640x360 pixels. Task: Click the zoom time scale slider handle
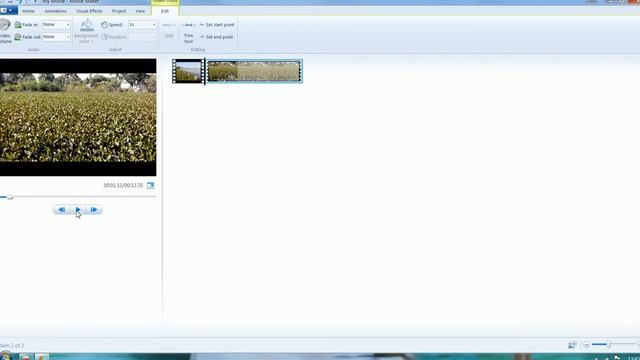tap(608, 345)
